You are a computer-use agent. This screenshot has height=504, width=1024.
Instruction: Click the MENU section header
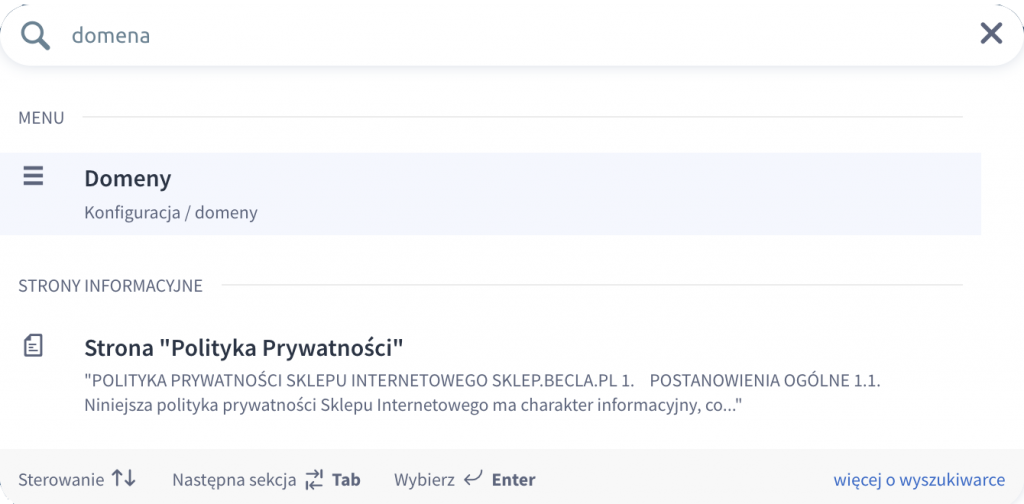pos(41,118)
